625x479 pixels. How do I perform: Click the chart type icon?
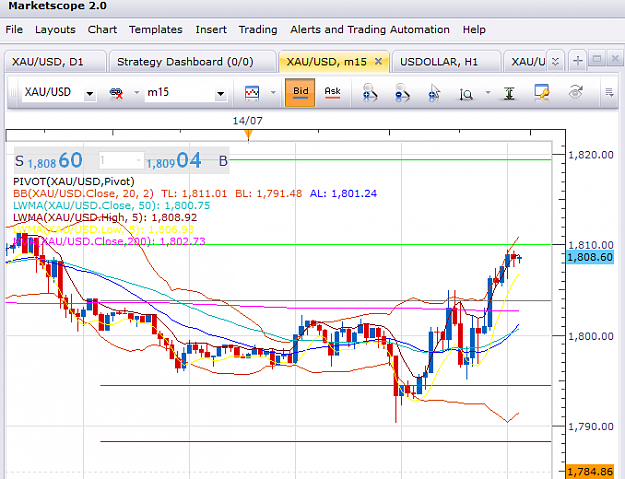pos(252,93)
